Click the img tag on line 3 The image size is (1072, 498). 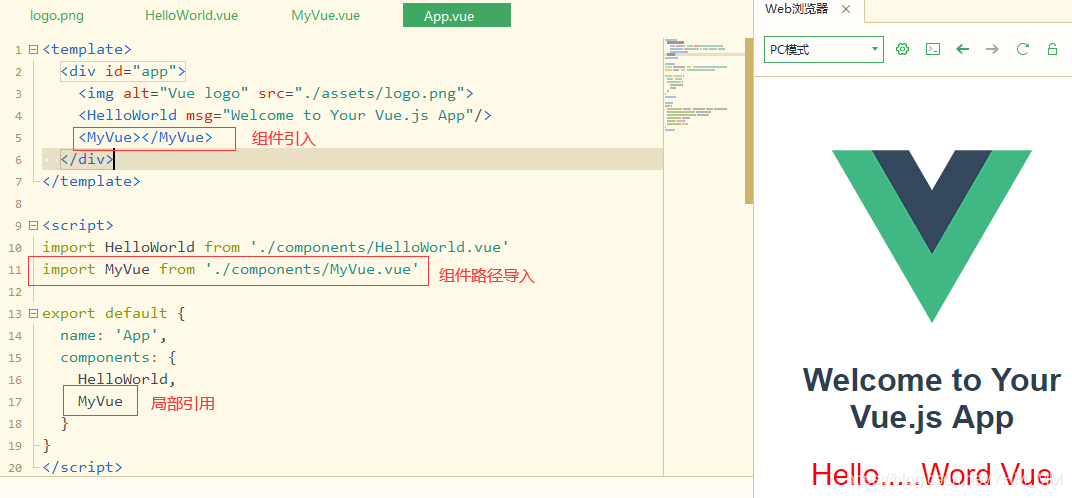pos(276,93)
